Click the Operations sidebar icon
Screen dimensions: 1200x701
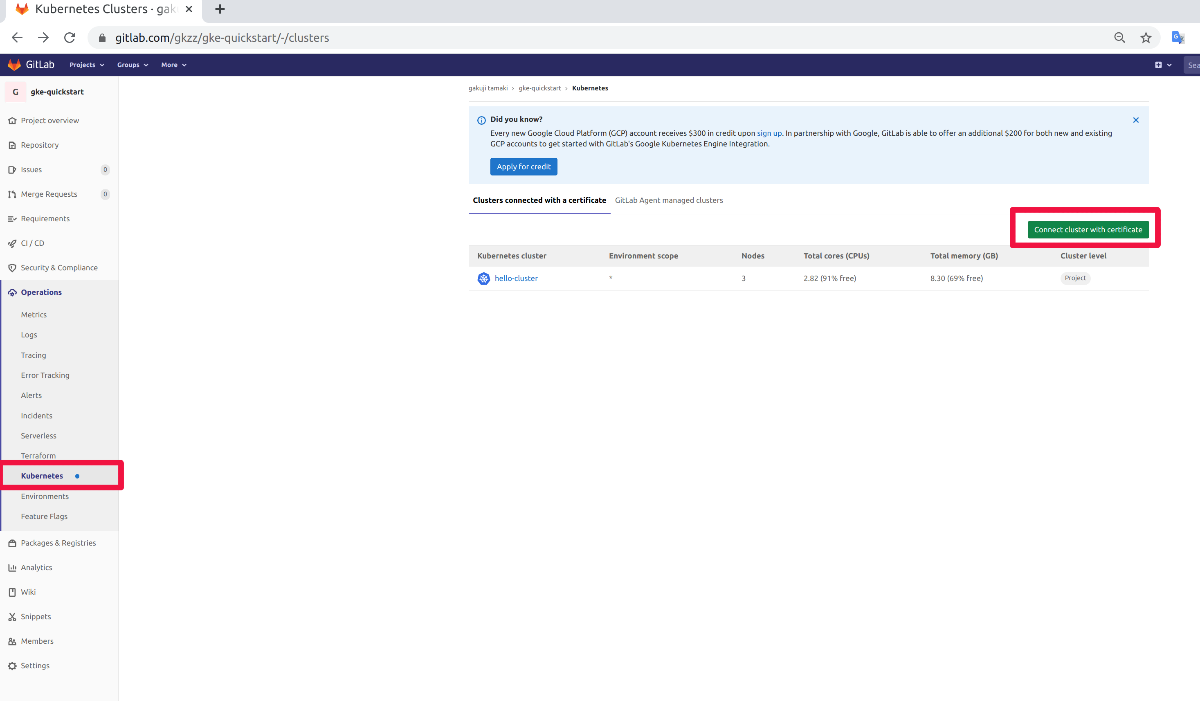pyautogui.click(x=12, y=292)
